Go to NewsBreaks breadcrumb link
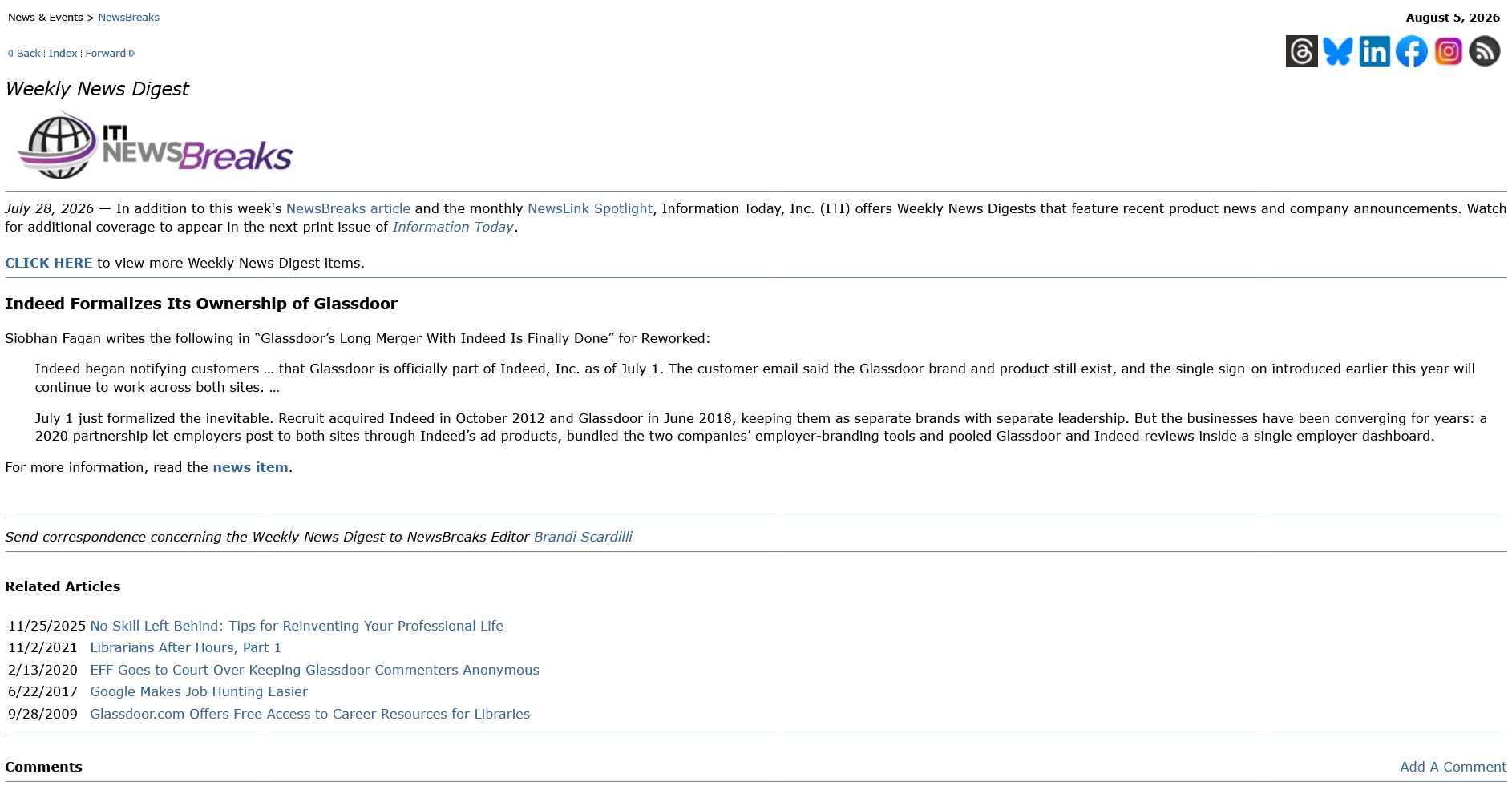The height and width of the screenshot is (794, 1512). [128, 18]
